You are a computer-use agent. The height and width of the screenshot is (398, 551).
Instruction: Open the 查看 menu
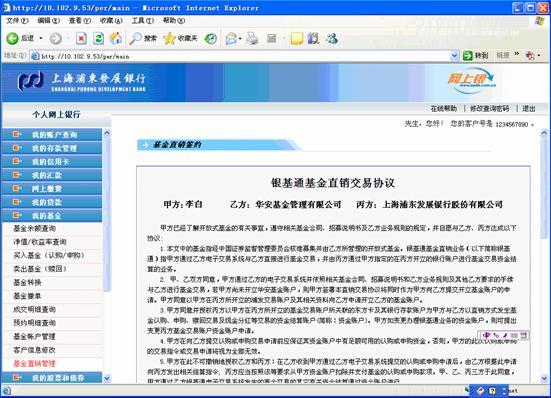pos(79,21)
